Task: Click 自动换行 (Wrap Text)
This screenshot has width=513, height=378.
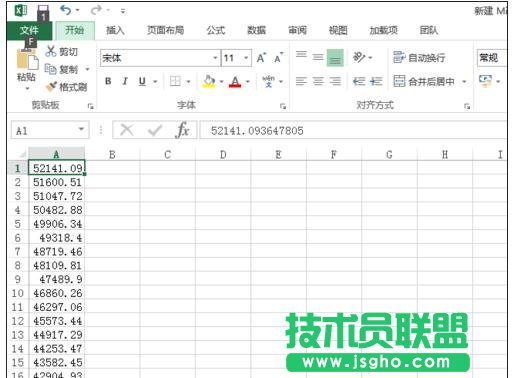Action: (419, 57)
